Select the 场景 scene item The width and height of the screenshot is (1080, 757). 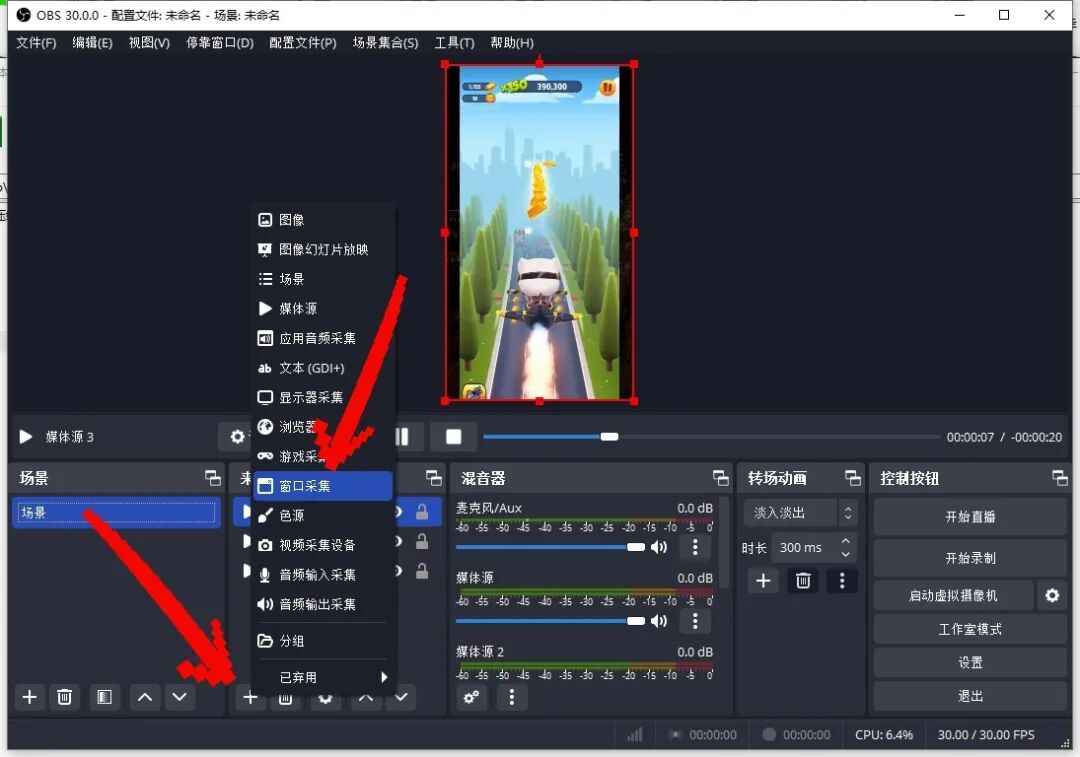coord(116,512)
